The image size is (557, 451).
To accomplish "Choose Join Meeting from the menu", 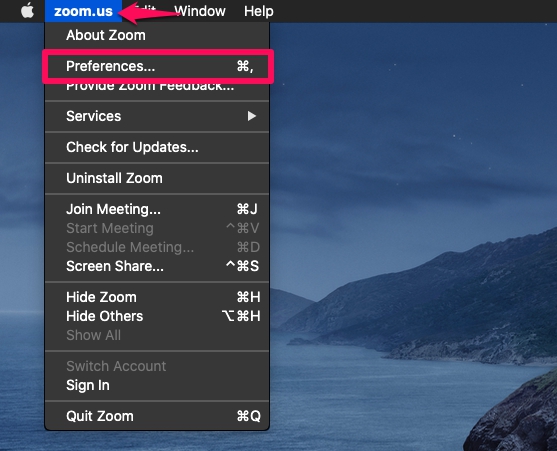I will (x=157, y=209).
